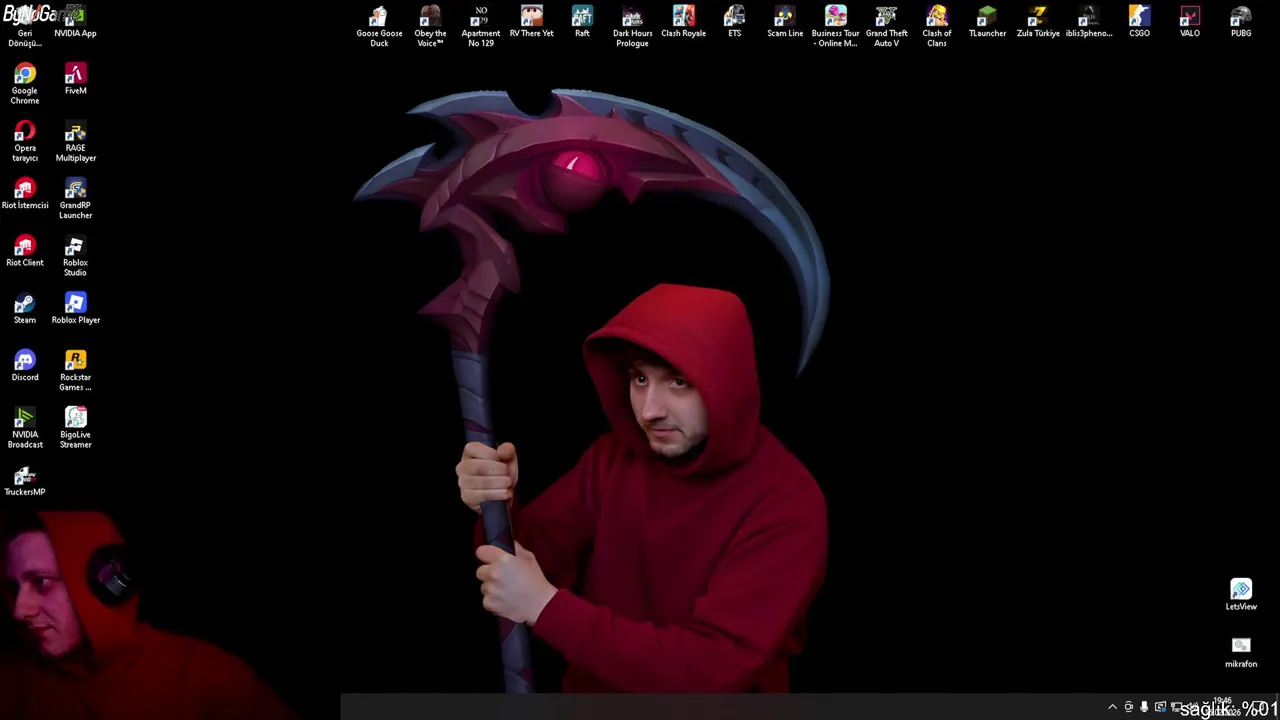Open the iblis3pheno desktop shortcut
Screen dimensions: 1280x720
[1089, 21]
